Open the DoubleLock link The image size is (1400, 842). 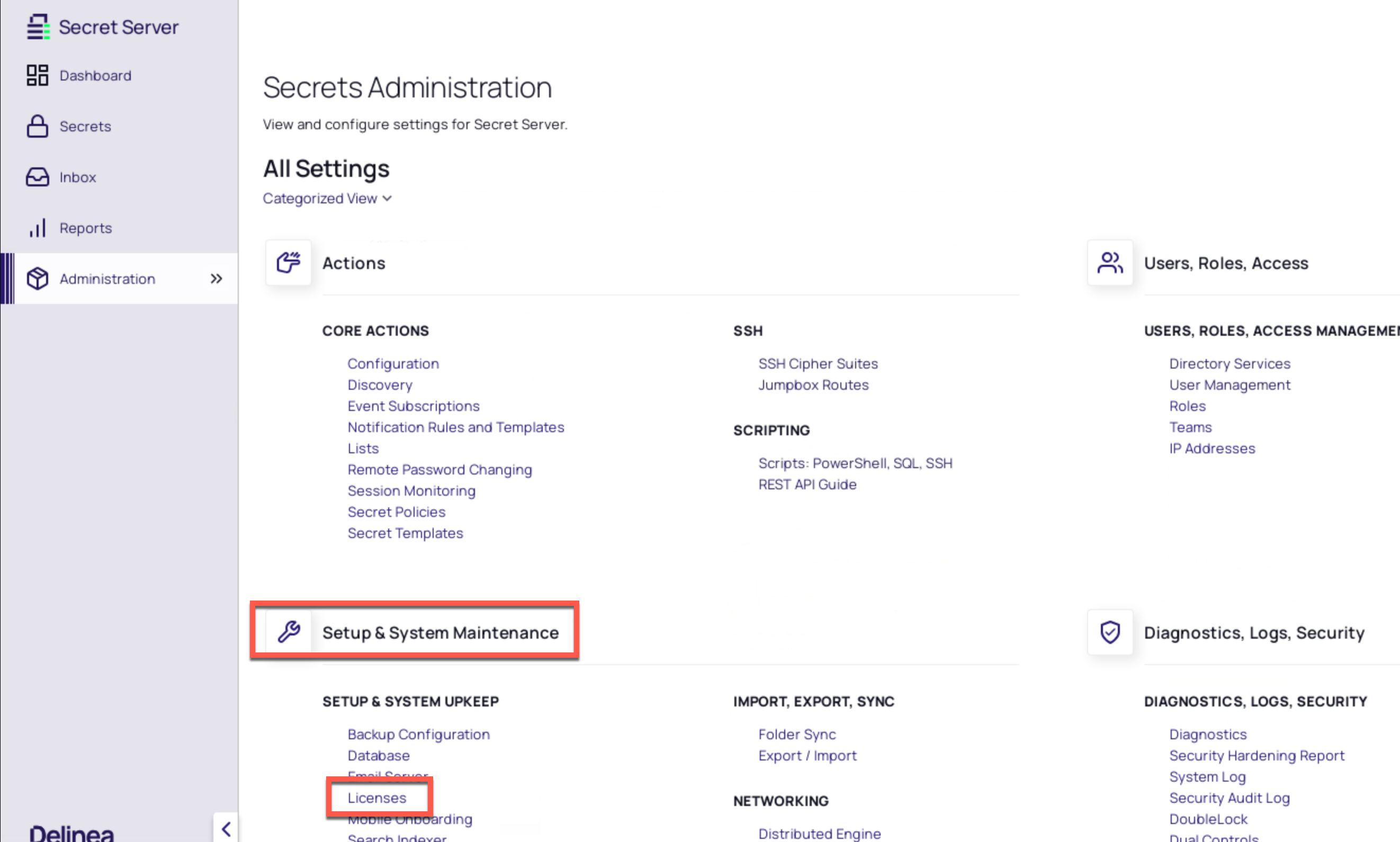tap(1208, 819)
